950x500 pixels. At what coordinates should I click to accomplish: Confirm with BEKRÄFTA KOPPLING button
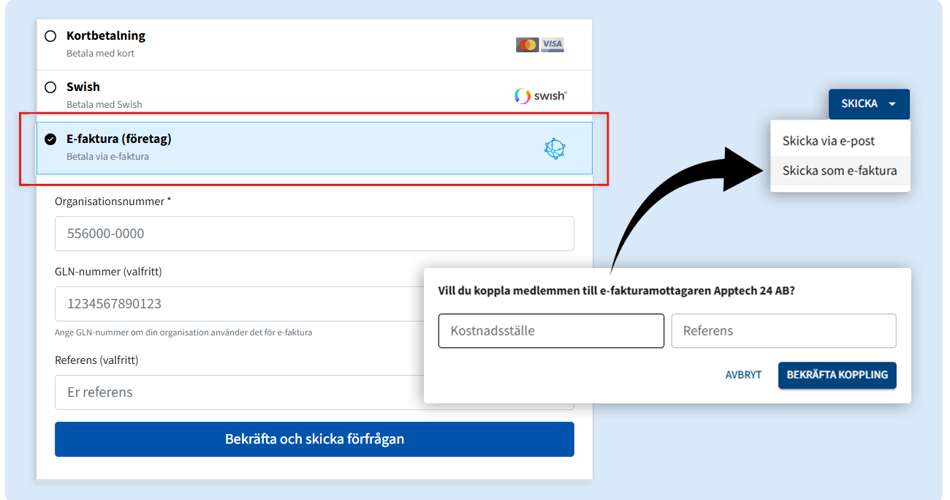click(x=837, y=375)
